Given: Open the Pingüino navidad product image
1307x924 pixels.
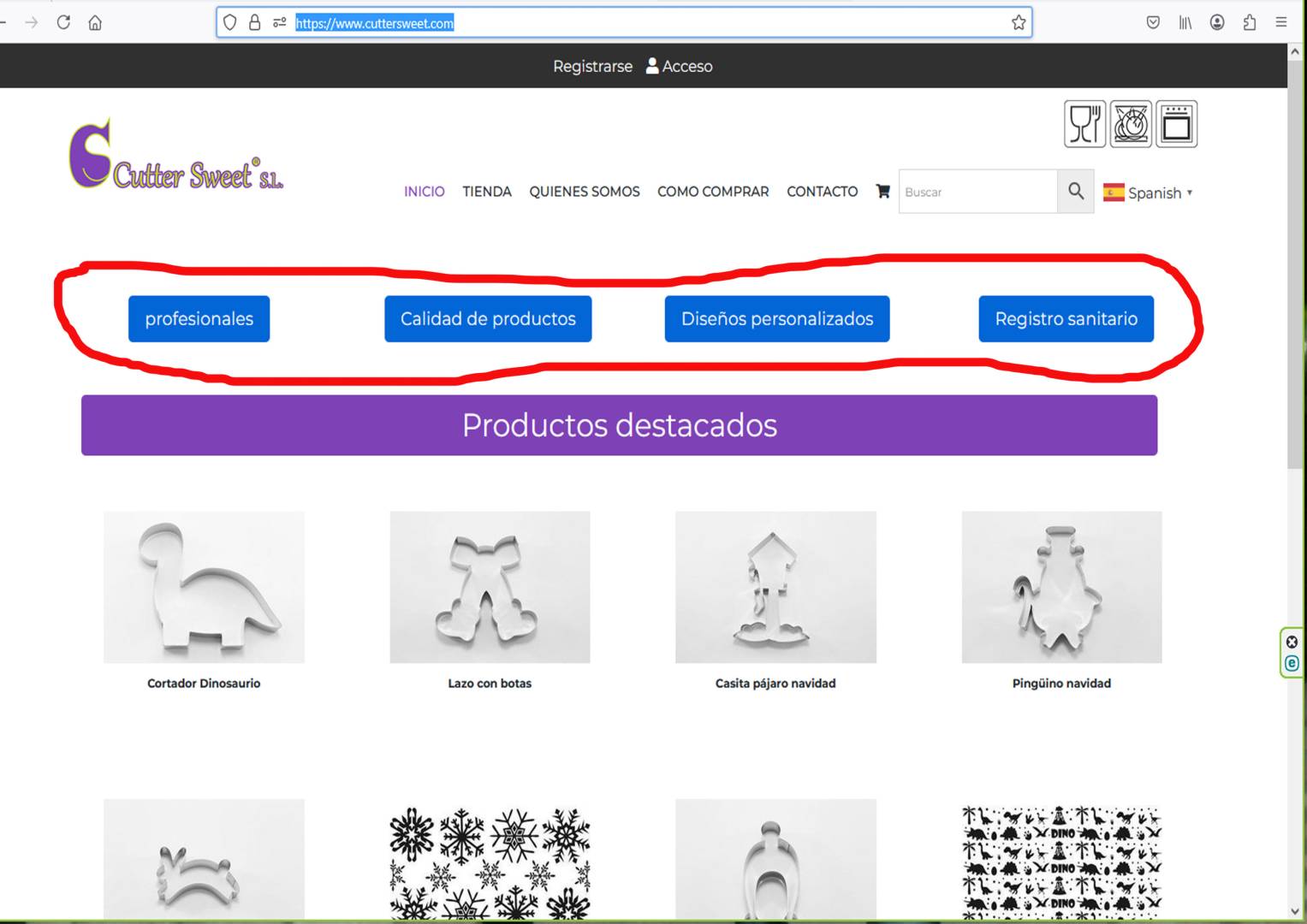Looking at the screenshot, I should pos(1061,587).
